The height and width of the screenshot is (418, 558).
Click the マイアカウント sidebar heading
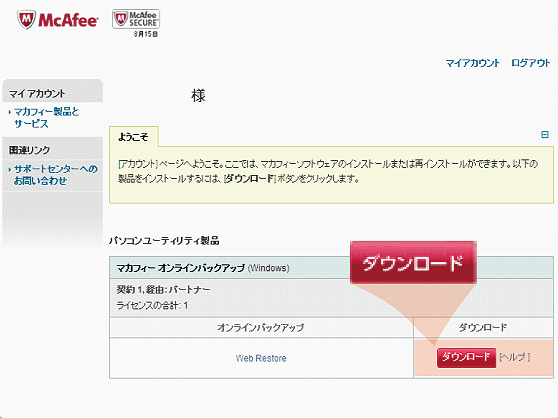point(37,94)
